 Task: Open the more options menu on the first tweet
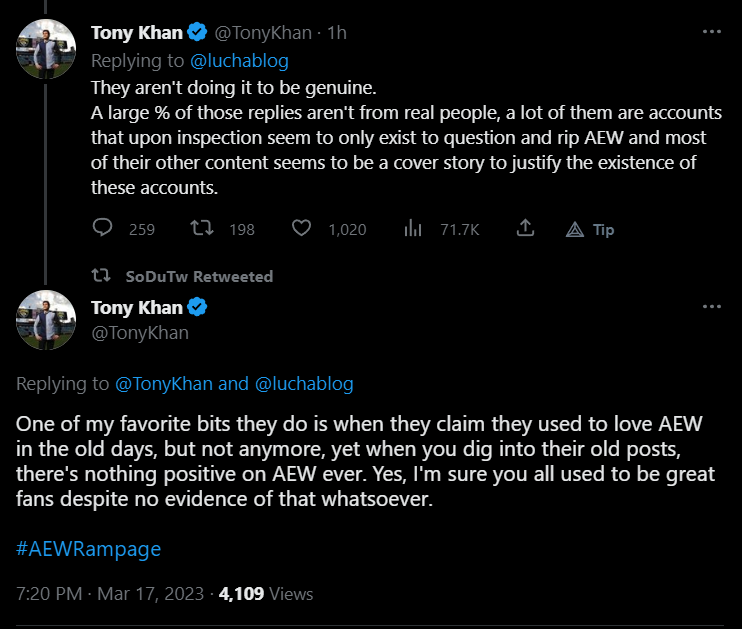712,32
